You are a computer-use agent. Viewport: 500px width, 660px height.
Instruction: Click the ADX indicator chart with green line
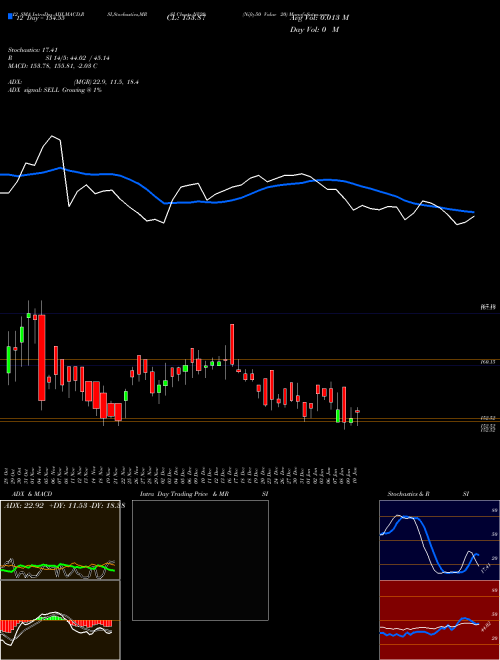click(x=60, y=540)
